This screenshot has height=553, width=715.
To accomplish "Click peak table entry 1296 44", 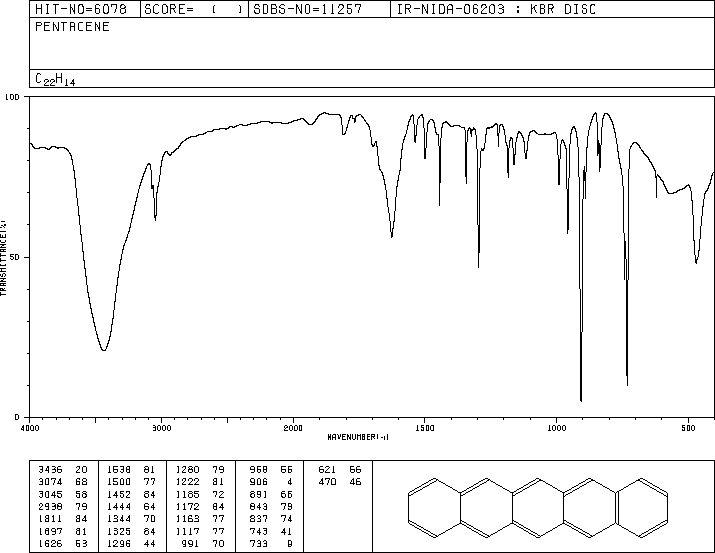I will (x=131, y=543).
